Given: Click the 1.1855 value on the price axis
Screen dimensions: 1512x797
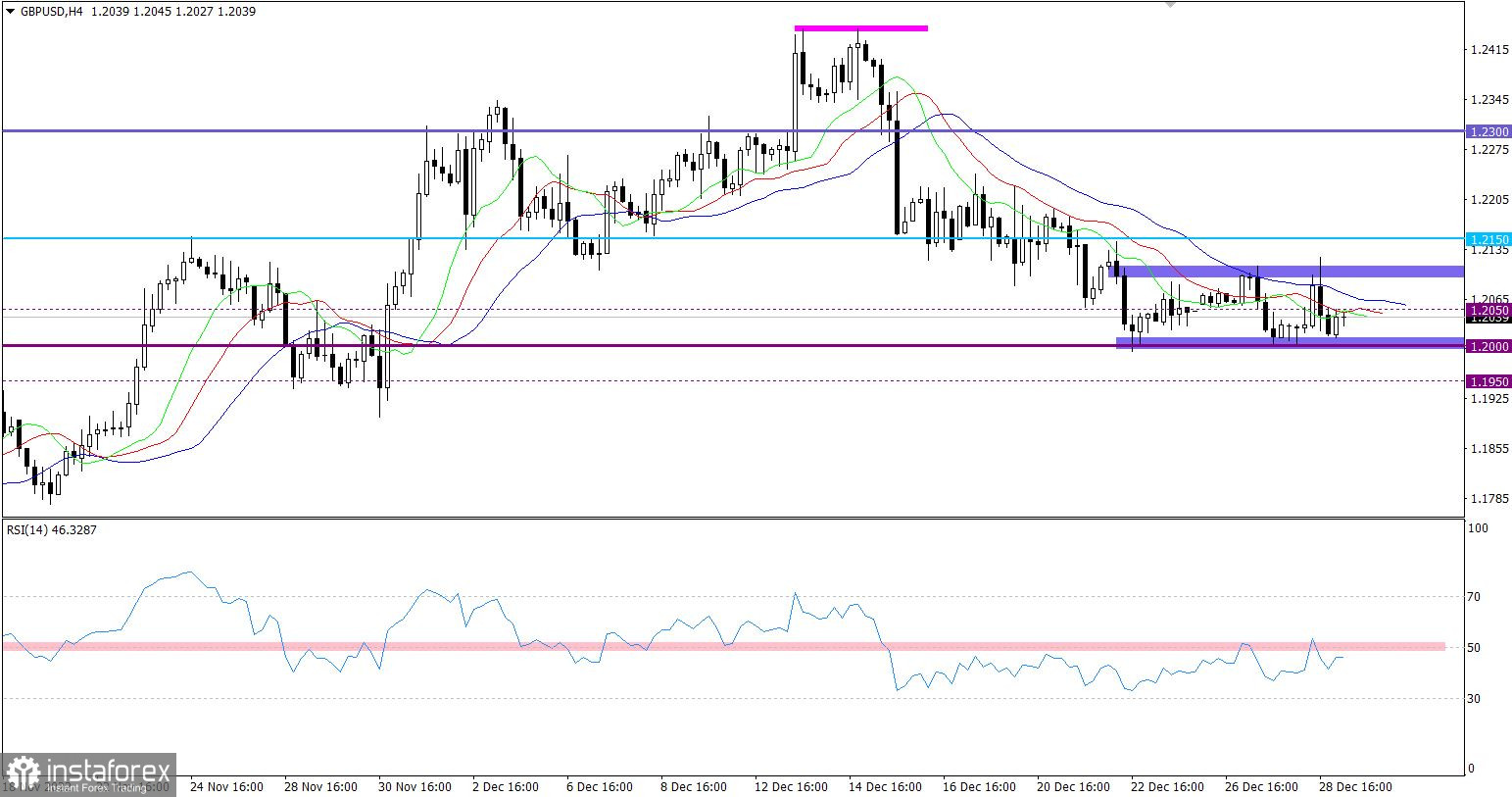Looking at the screenshot, I should 1488,449.
